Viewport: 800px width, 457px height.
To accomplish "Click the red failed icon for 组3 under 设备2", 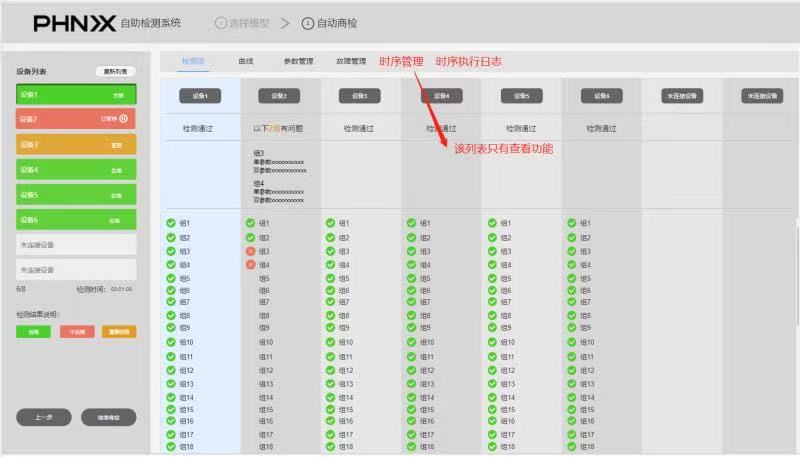I will [x=250, y=251].
